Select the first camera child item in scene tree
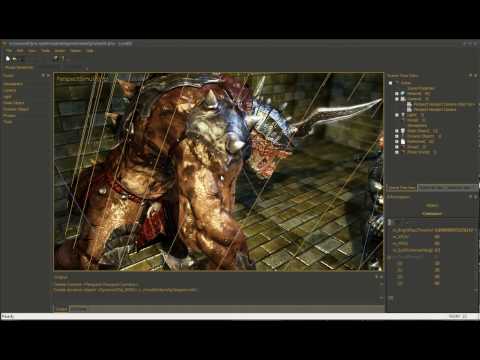The image size is (480, 360). (445, 104)
